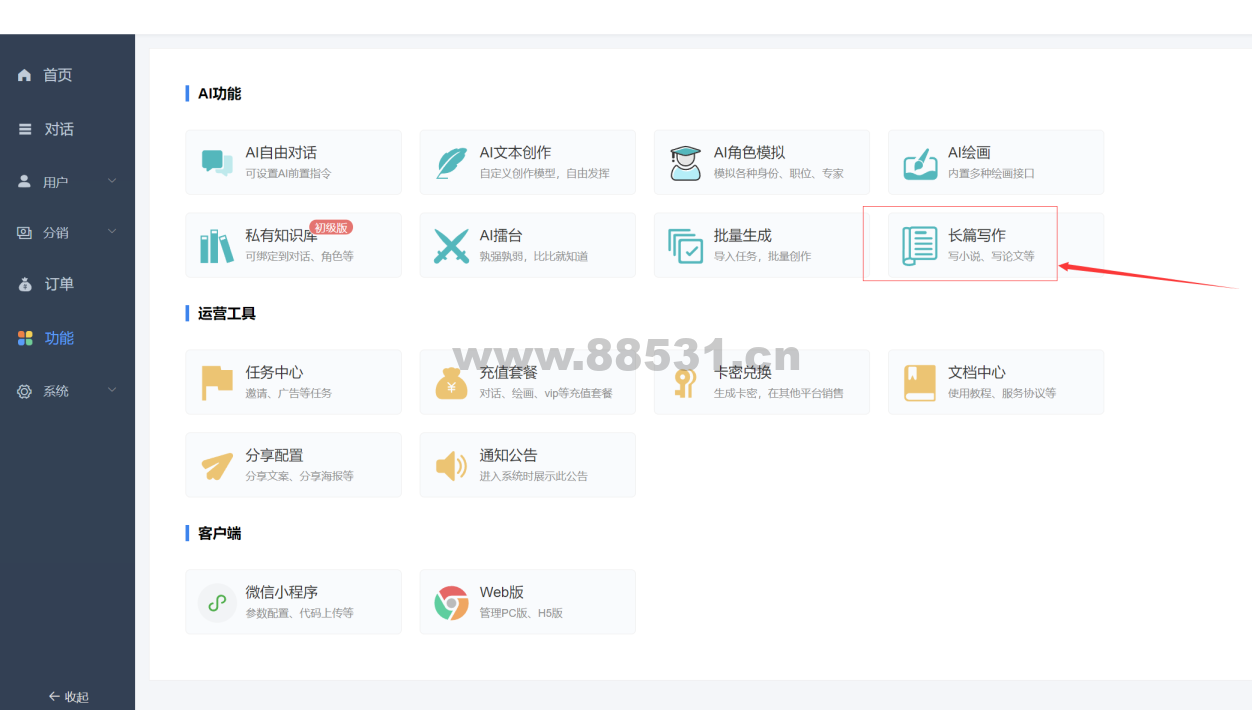Expand the 用户 sidebar submenu arrow

click(x=112, y=181)
